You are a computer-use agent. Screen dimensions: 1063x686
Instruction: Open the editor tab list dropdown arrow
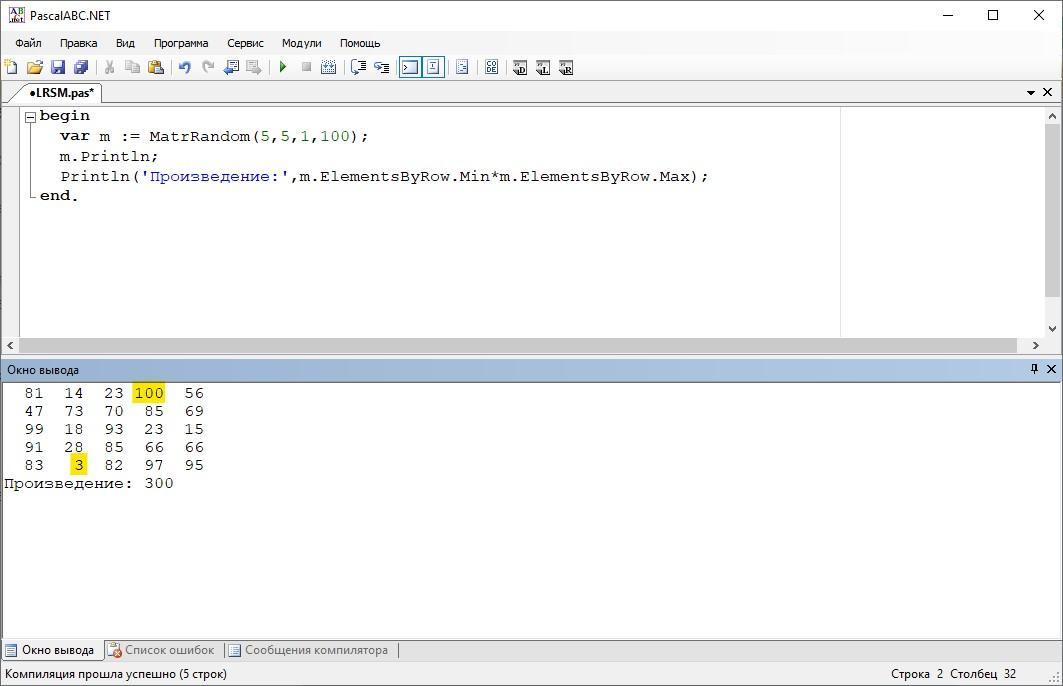(x=1030, y=92)
